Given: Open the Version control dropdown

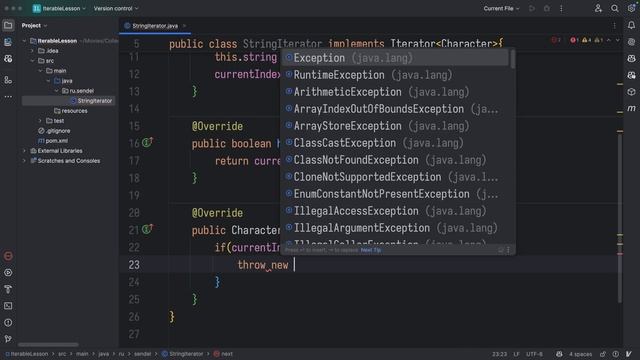Looking at the screenshot, I should tap(116, 8).
